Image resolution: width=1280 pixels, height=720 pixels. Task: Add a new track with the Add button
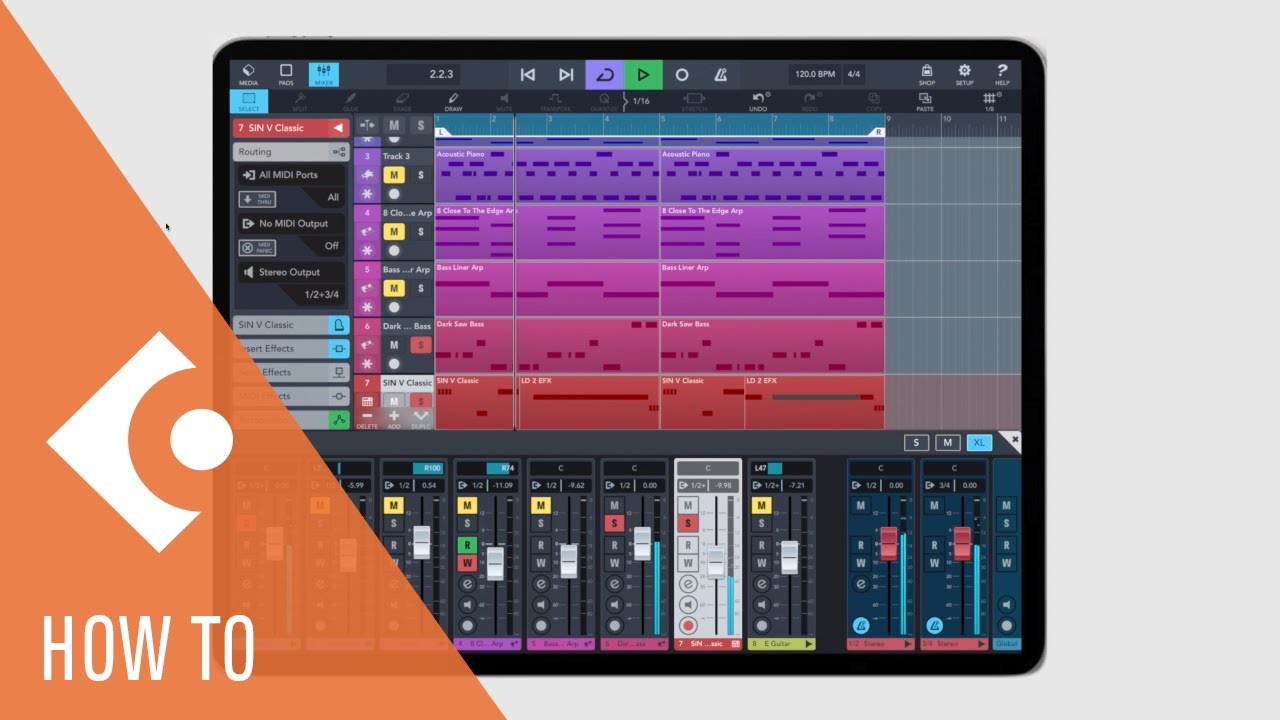point(394,419)
